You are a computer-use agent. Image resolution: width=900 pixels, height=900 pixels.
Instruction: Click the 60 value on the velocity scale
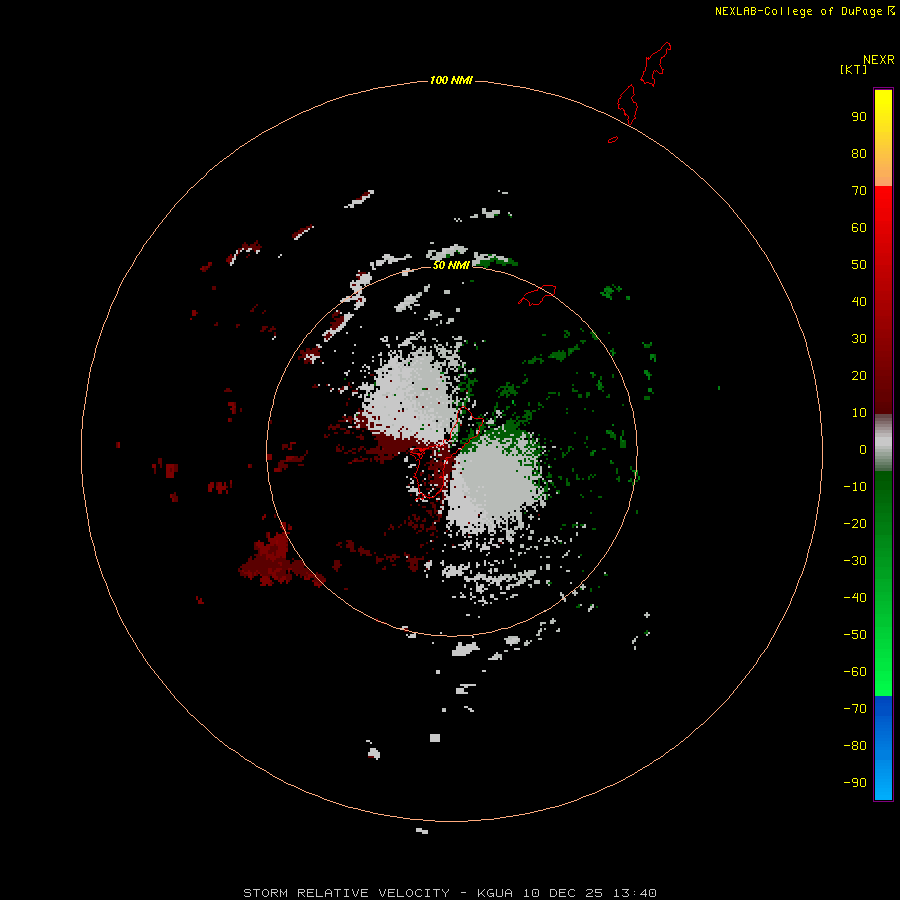[859, 227]
